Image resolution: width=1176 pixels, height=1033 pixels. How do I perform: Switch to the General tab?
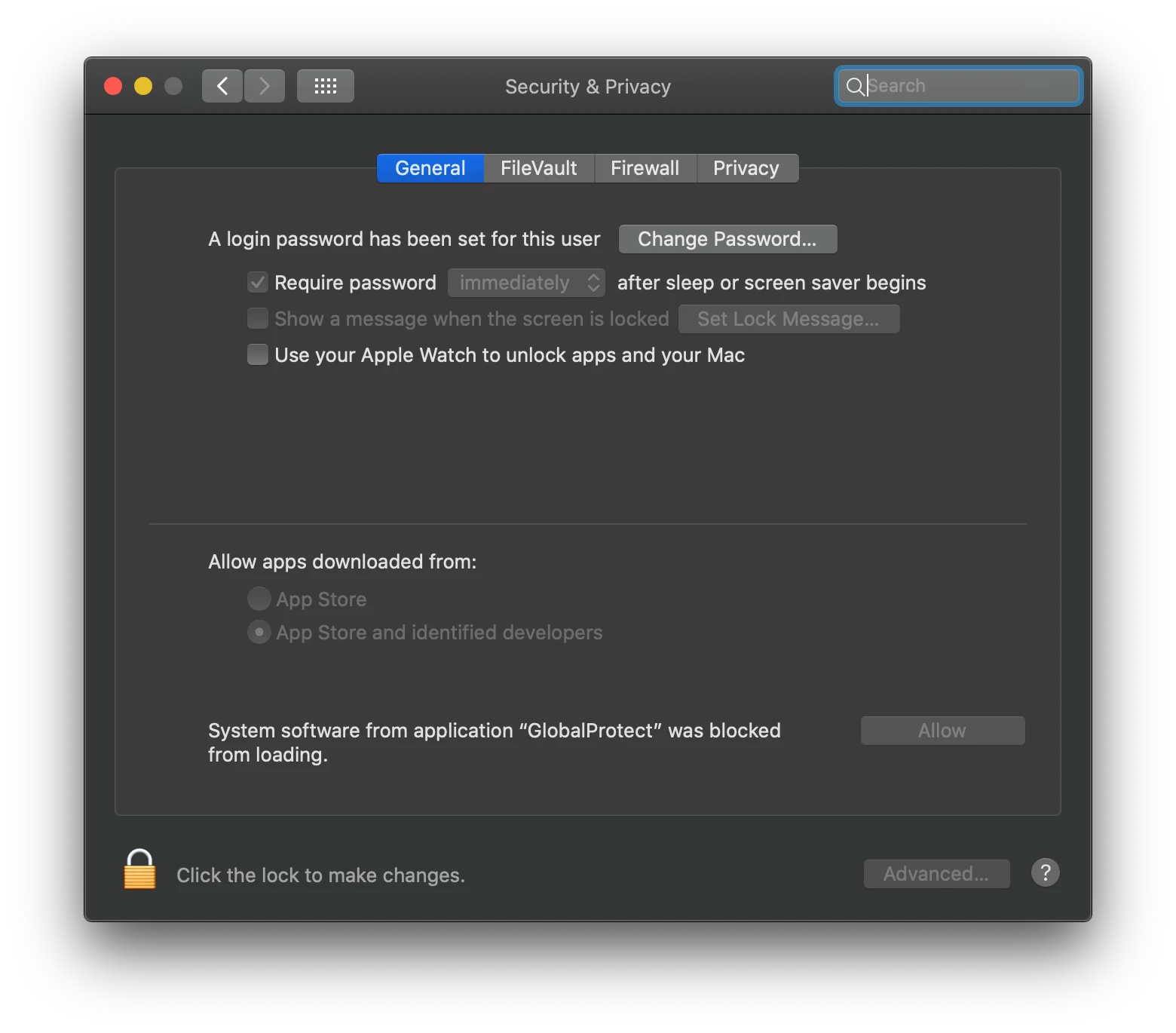tap(430, 168)
